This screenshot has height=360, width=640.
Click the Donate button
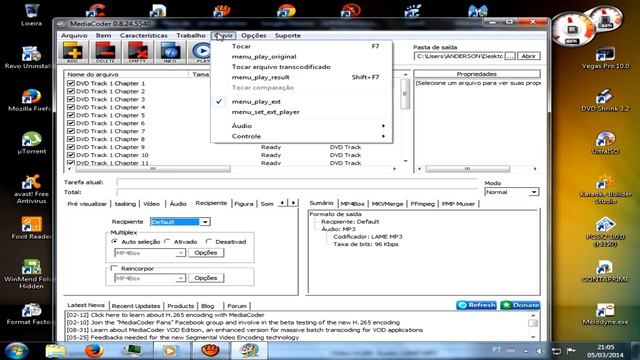coord(520,305)
